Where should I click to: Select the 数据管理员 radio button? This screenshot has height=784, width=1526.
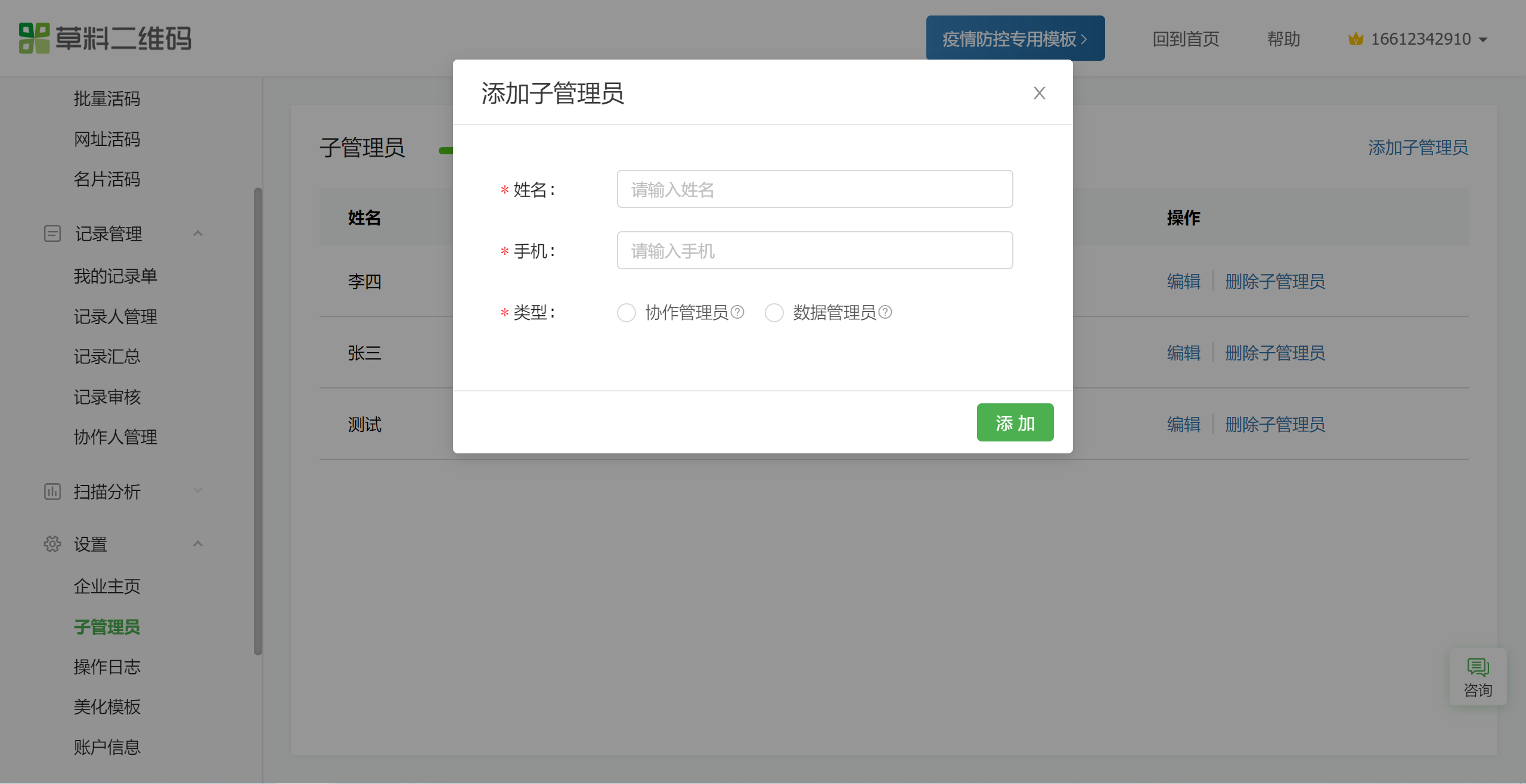click(x=774, y=312)
